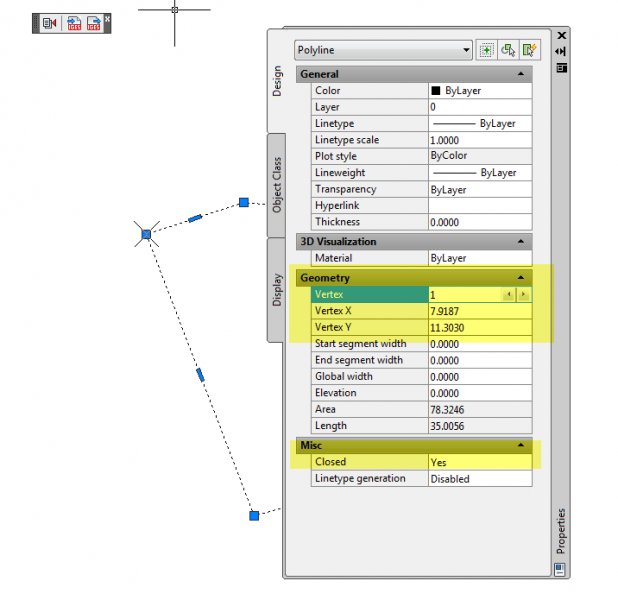Click the Transparency ByLayer value
The width and height of the screenshot is (618, 600).
point(480,189)
